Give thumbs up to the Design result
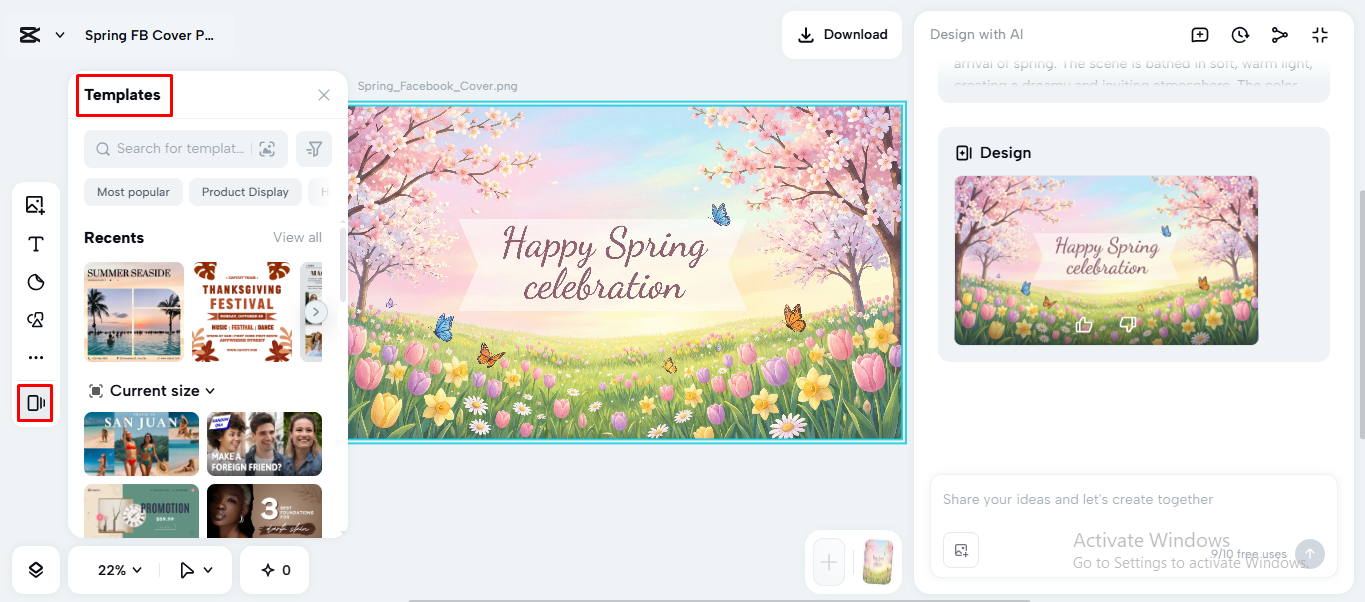The height and width of the screenshot is (602, 1365). (x=1083, y=322)
